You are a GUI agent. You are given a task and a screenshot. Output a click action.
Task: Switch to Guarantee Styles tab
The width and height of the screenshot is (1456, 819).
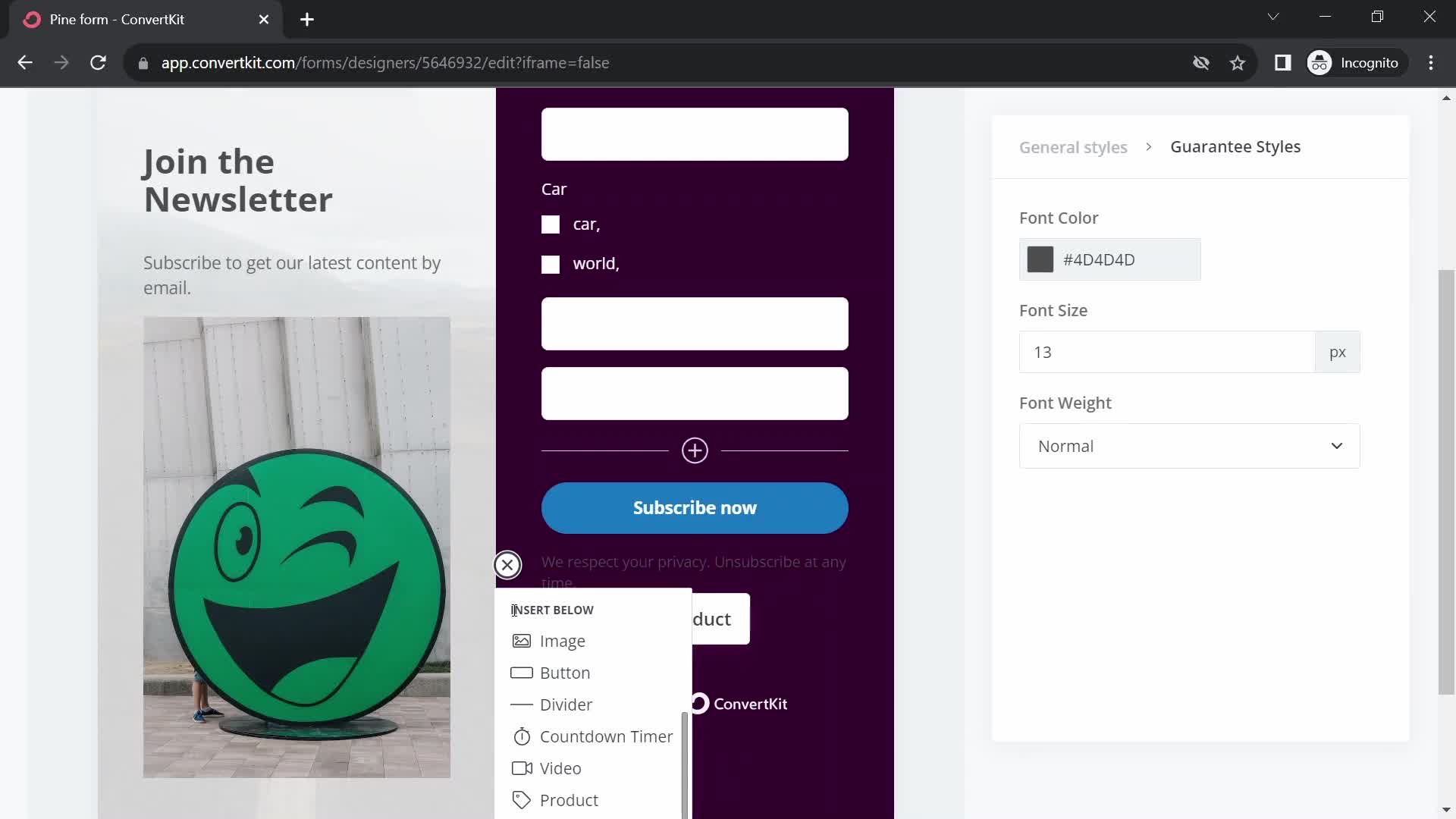click(1237, 146)
